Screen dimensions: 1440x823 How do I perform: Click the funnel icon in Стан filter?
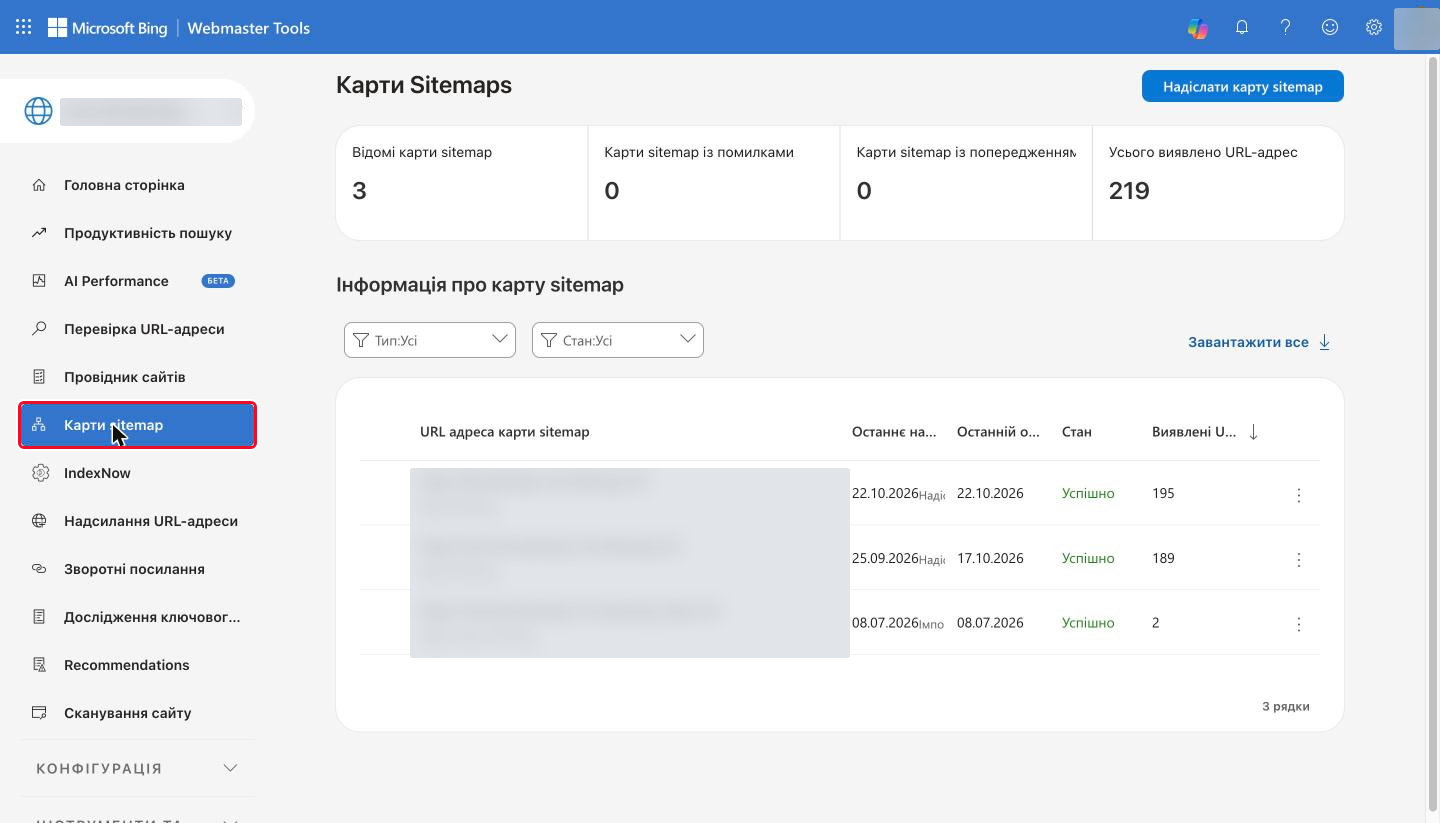549,341
